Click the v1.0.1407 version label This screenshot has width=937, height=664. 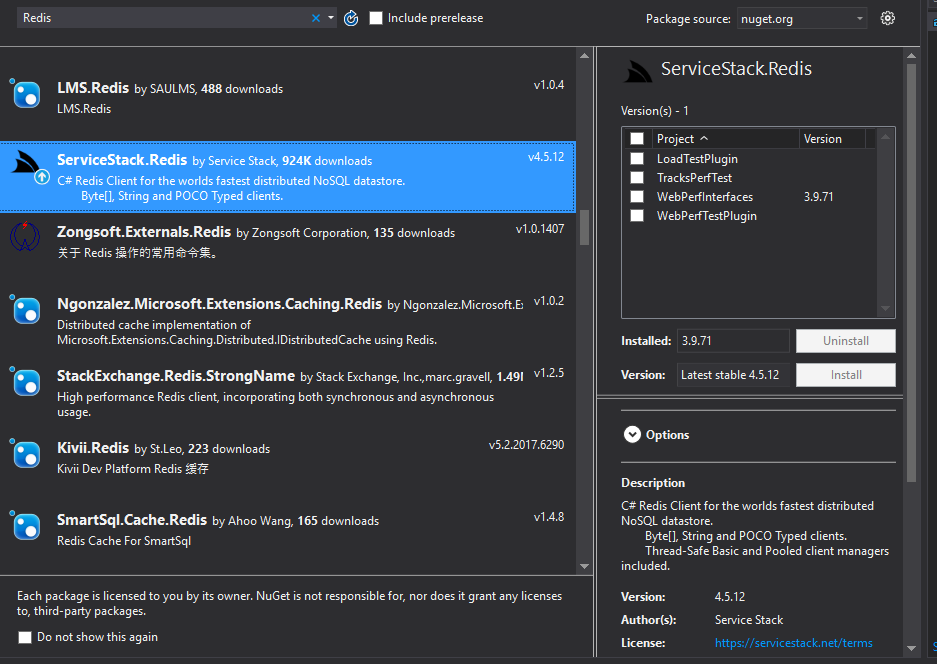(x=540, y=229)
